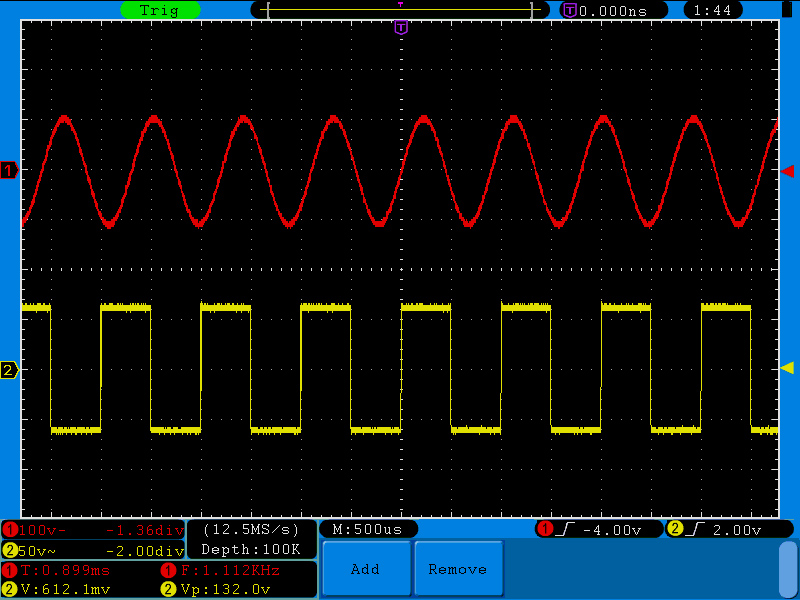
Task: Click the channel 1 100v scale readout
Action: pyautogui.click(x=43, y=530)
